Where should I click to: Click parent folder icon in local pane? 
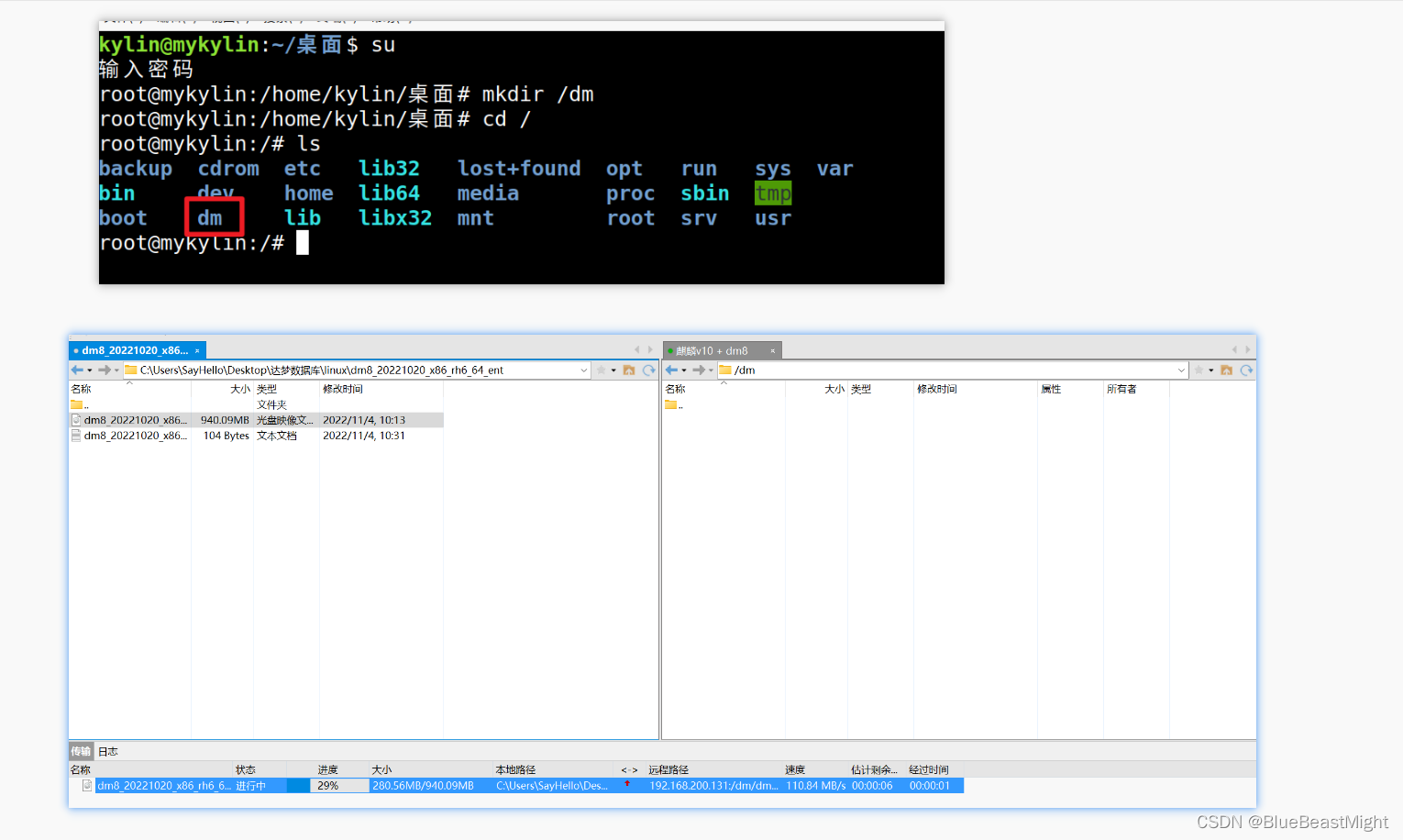coord(77,404)
